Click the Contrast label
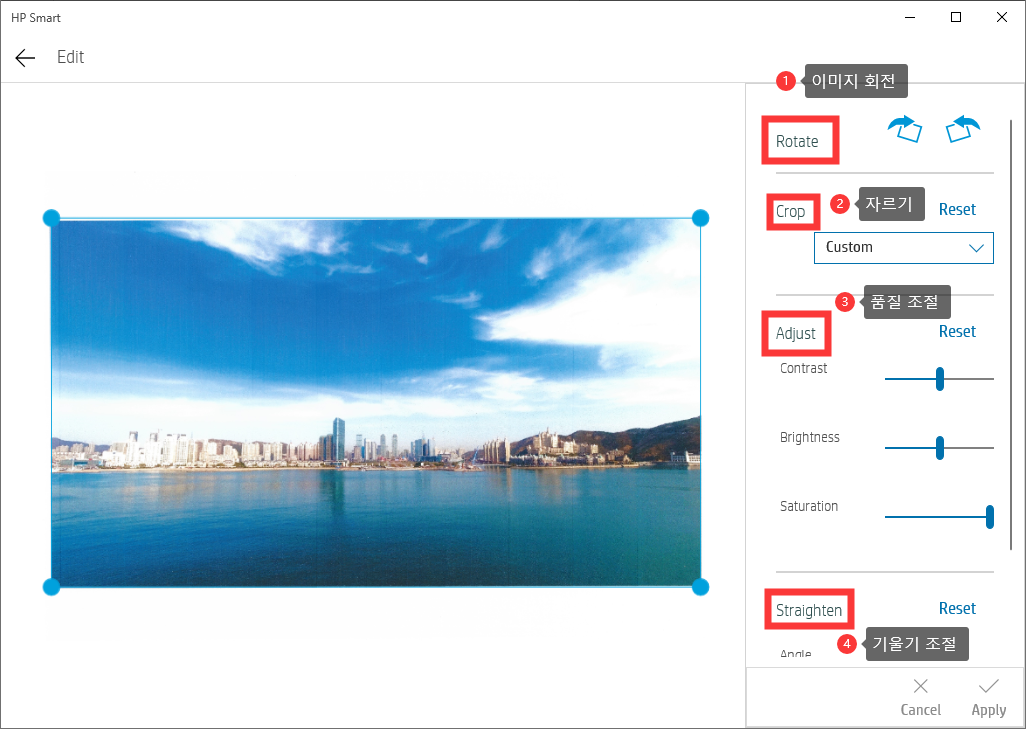 pos(804,368)
